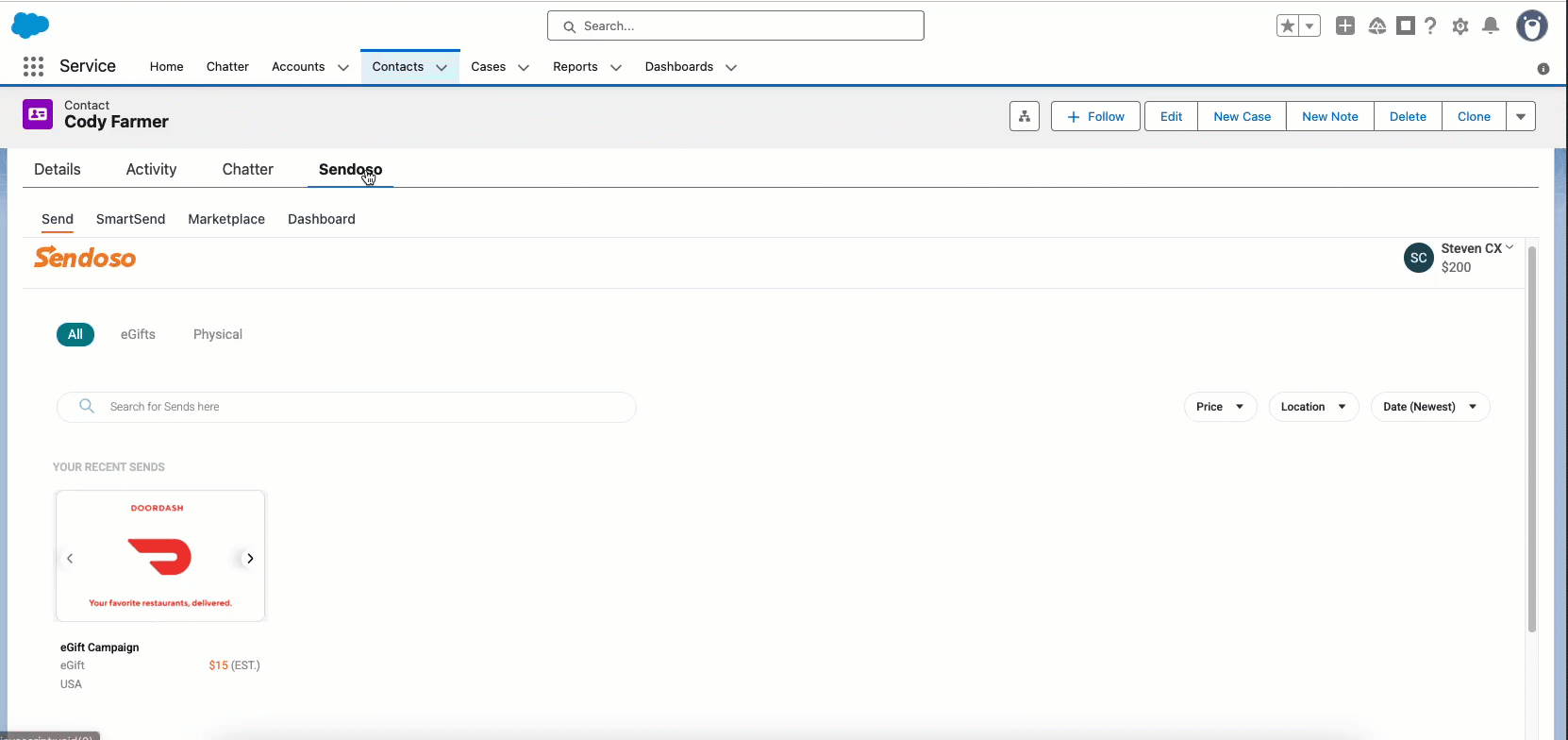1568x740 pixels.
Task: Follow the Cody Farmer contact
Action: 1095,116
